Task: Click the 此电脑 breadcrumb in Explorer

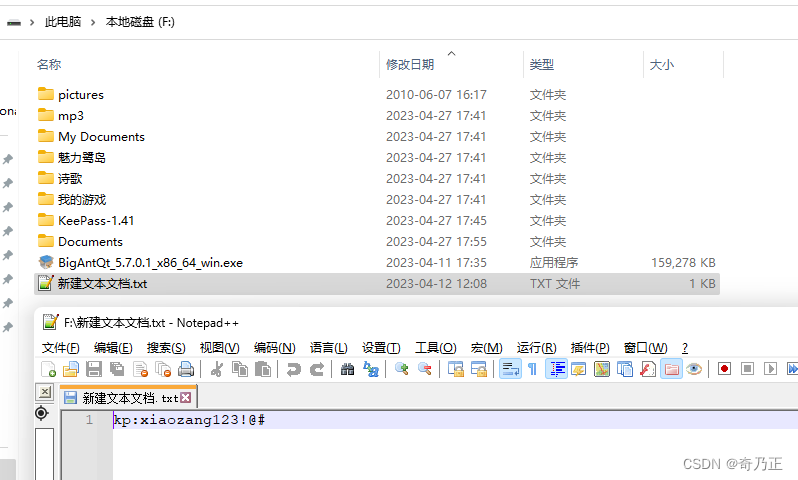Action: (63, 22)
